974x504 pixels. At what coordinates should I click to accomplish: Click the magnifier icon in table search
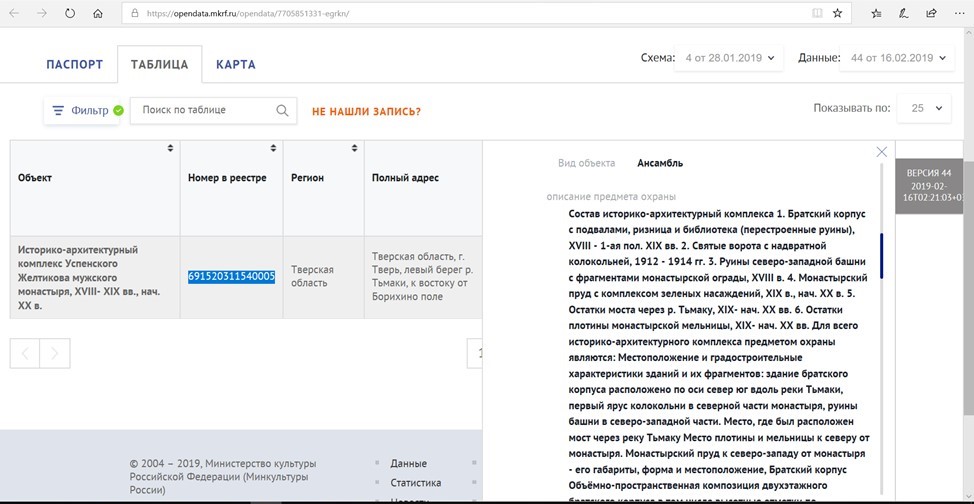(282, 111)
